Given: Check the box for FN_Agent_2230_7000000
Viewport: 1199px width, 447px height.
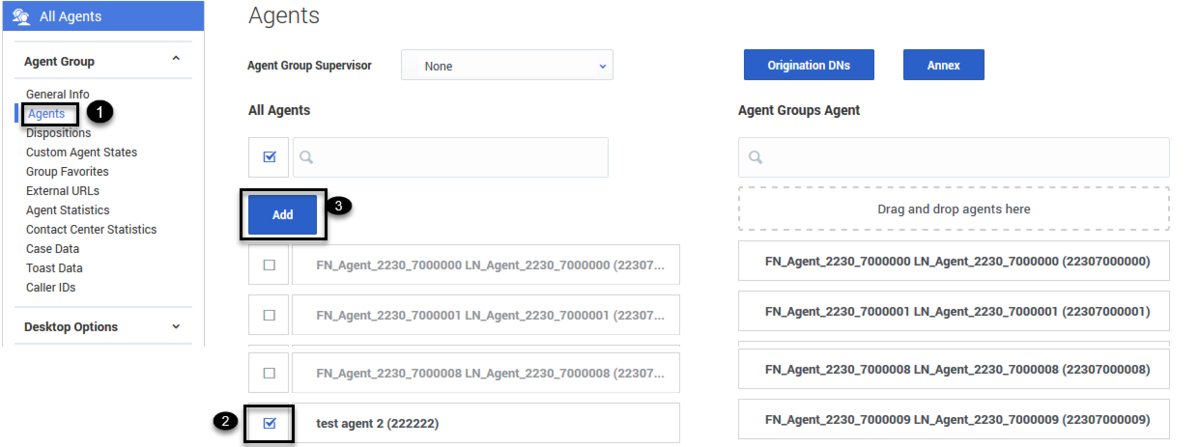Looking at the screenshot, I should coord(269,265).
